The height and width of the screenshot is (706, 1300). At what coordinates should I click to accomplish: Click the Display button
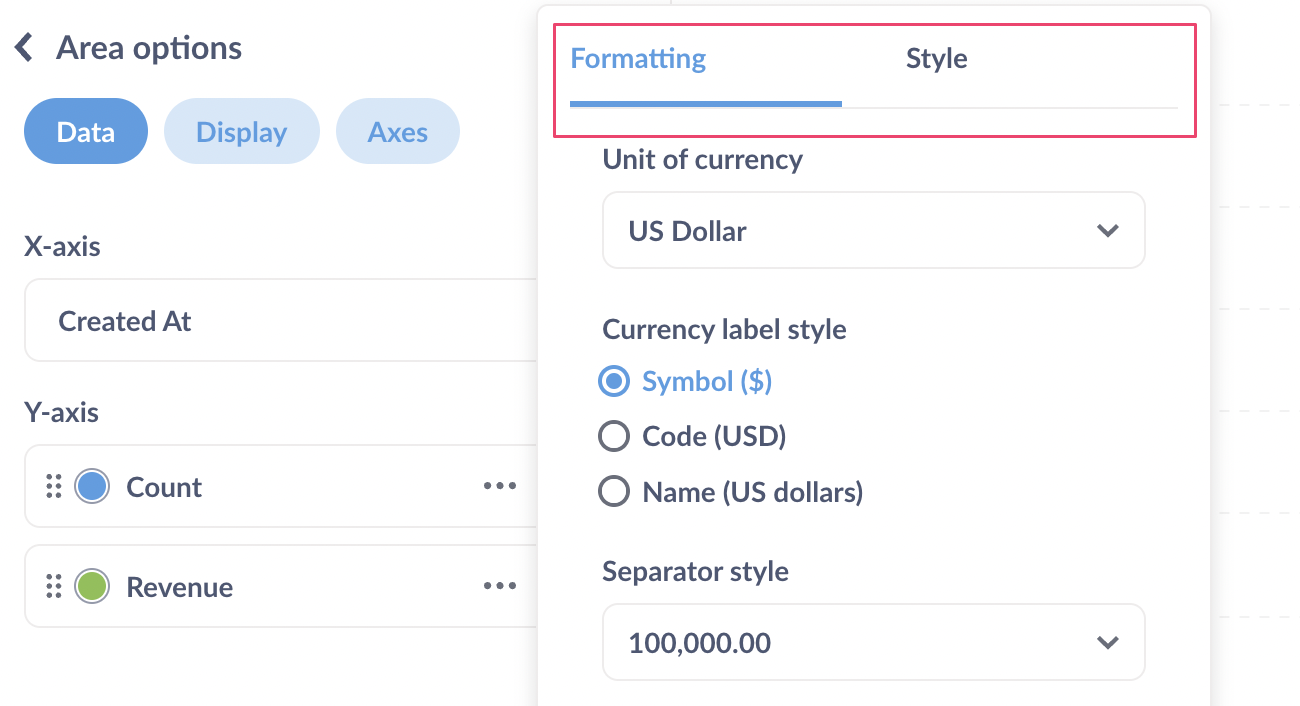pyautogui.click(x=241, y=131)
